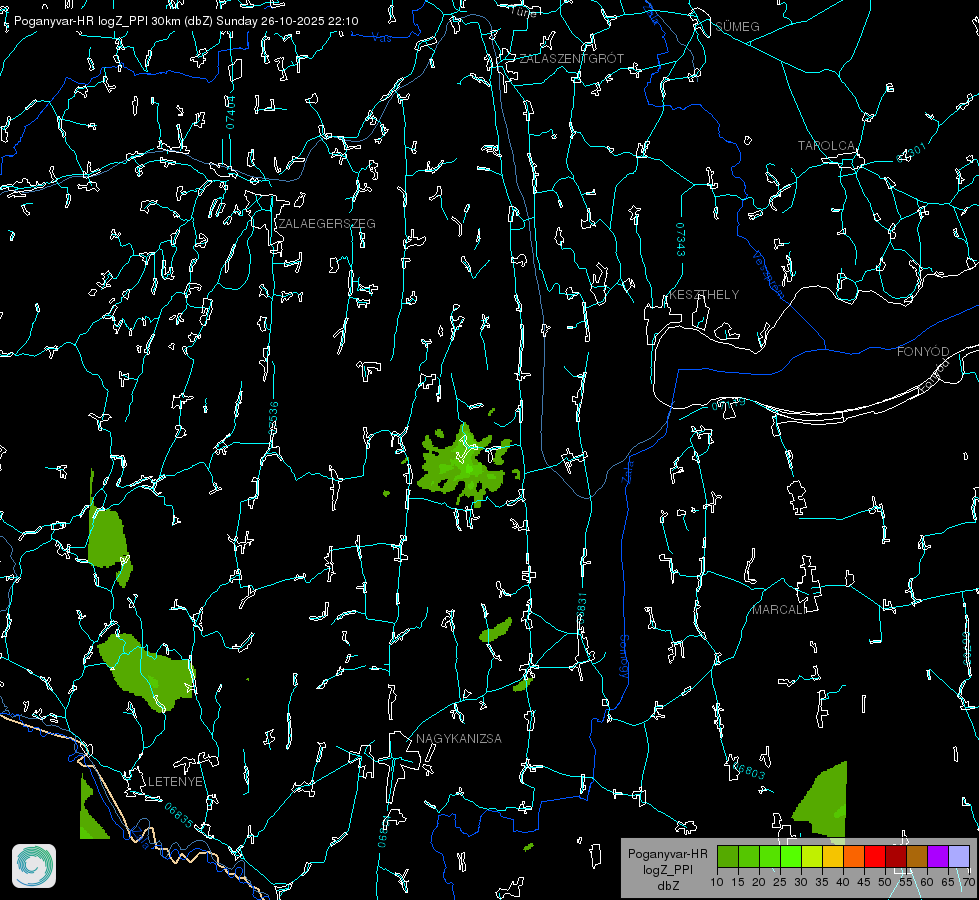Pick the 45–50 dBZ red legend swatch

point(875,856)
